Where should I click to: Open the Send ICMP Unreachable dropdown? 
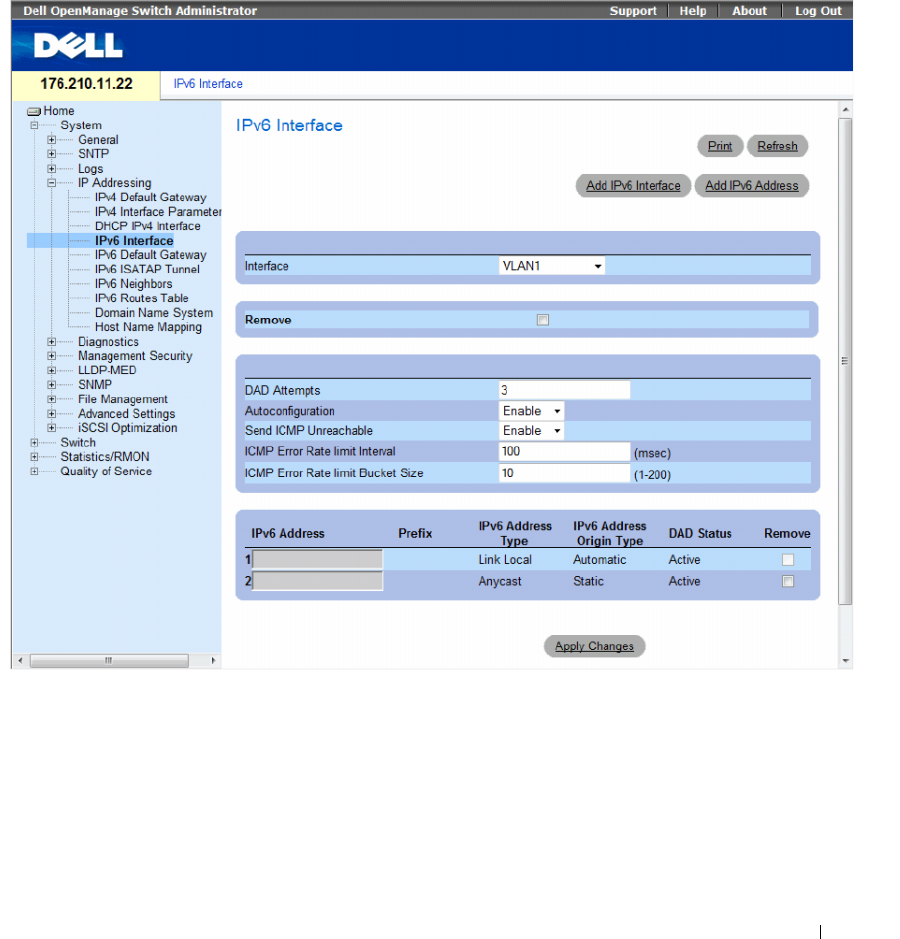pyautogui.click(x=531, y=431)
